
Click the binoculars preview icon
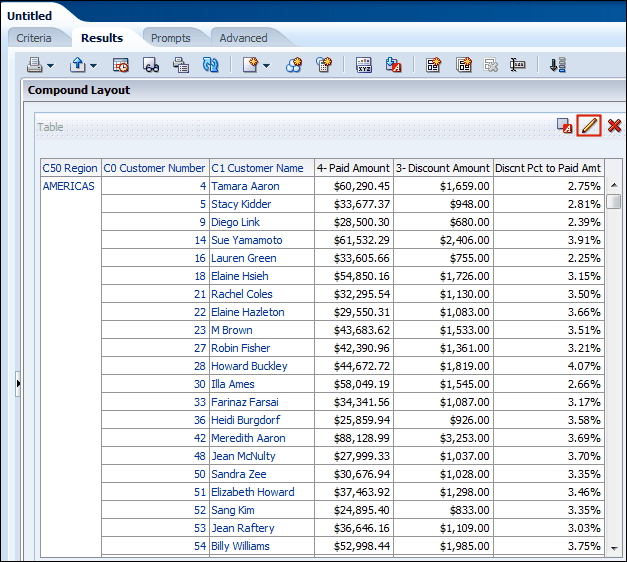(151, 65)
